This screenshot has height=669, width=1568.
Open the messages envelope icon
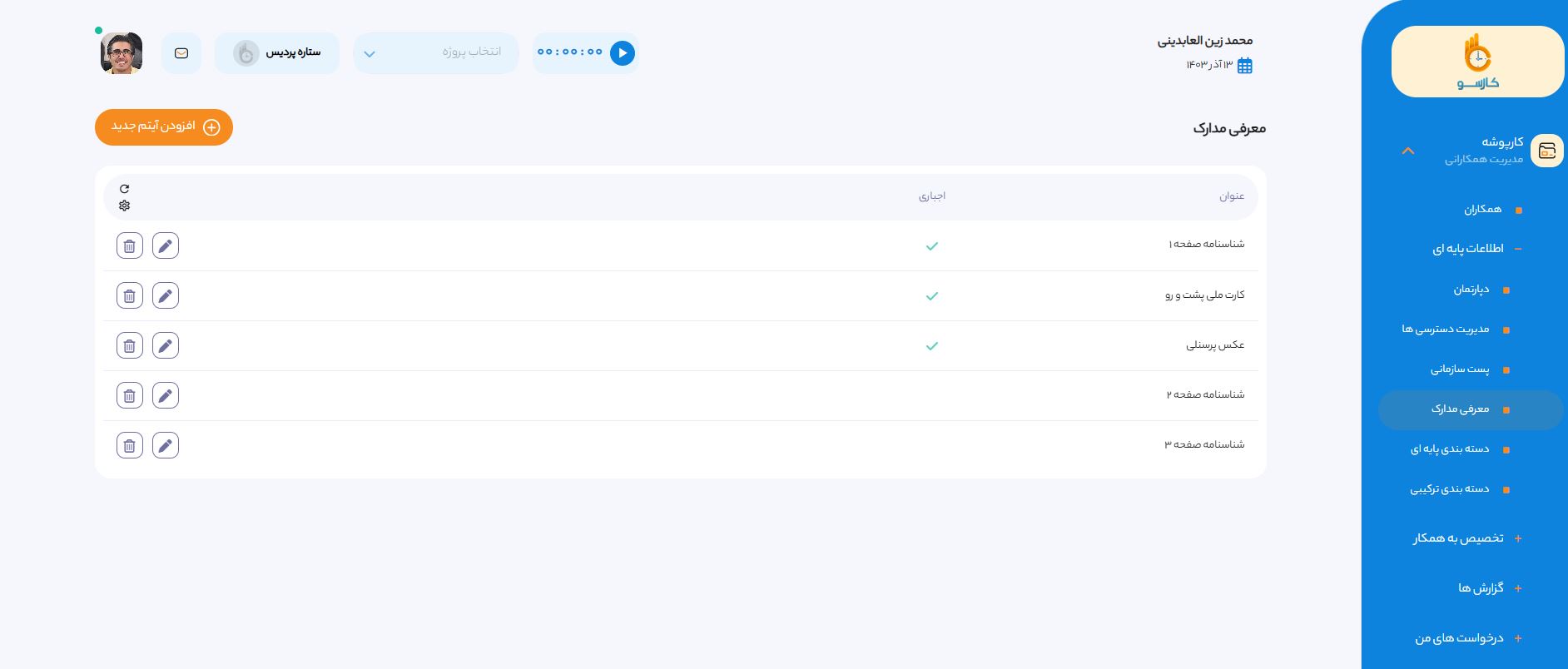click(181, 53)
